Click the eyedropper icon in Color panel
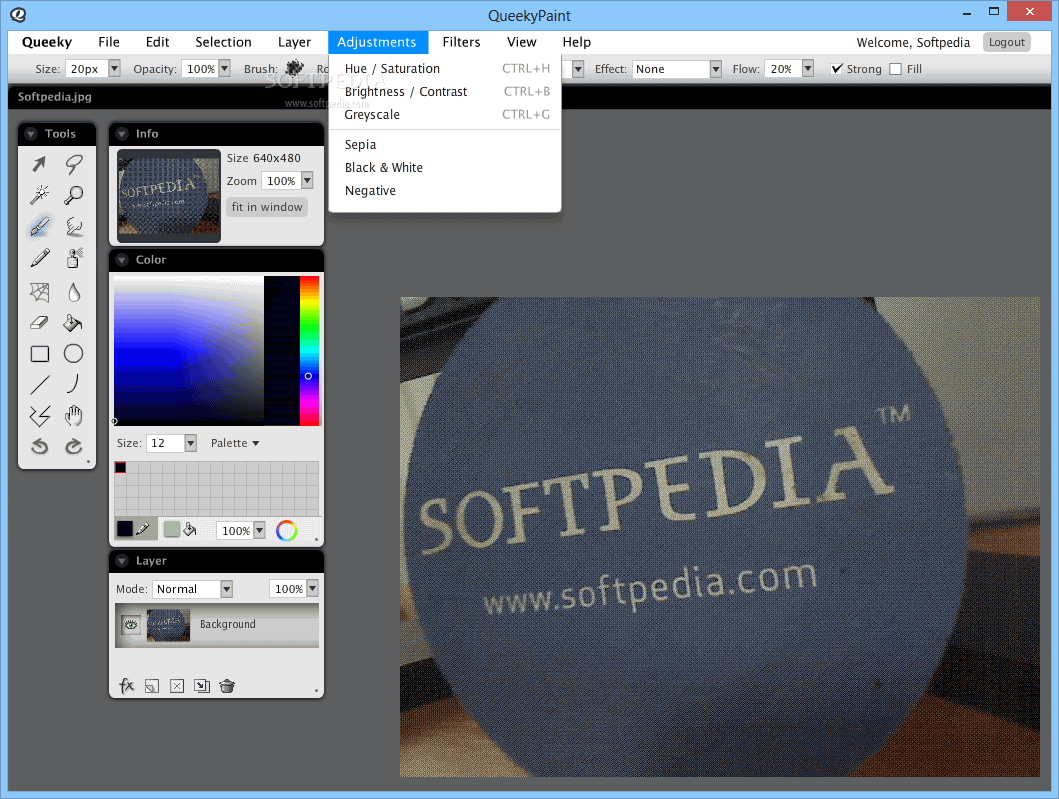This screenshot has width=1059, height=799. coord(143,530)
